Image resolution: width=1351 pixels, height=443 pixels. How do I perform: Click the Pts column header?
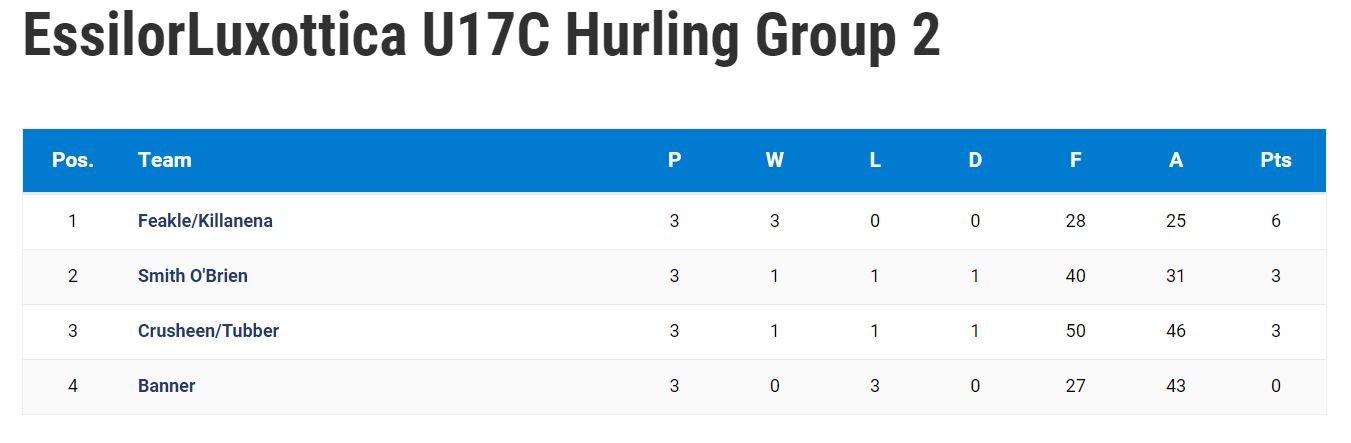pos(1276,160)
